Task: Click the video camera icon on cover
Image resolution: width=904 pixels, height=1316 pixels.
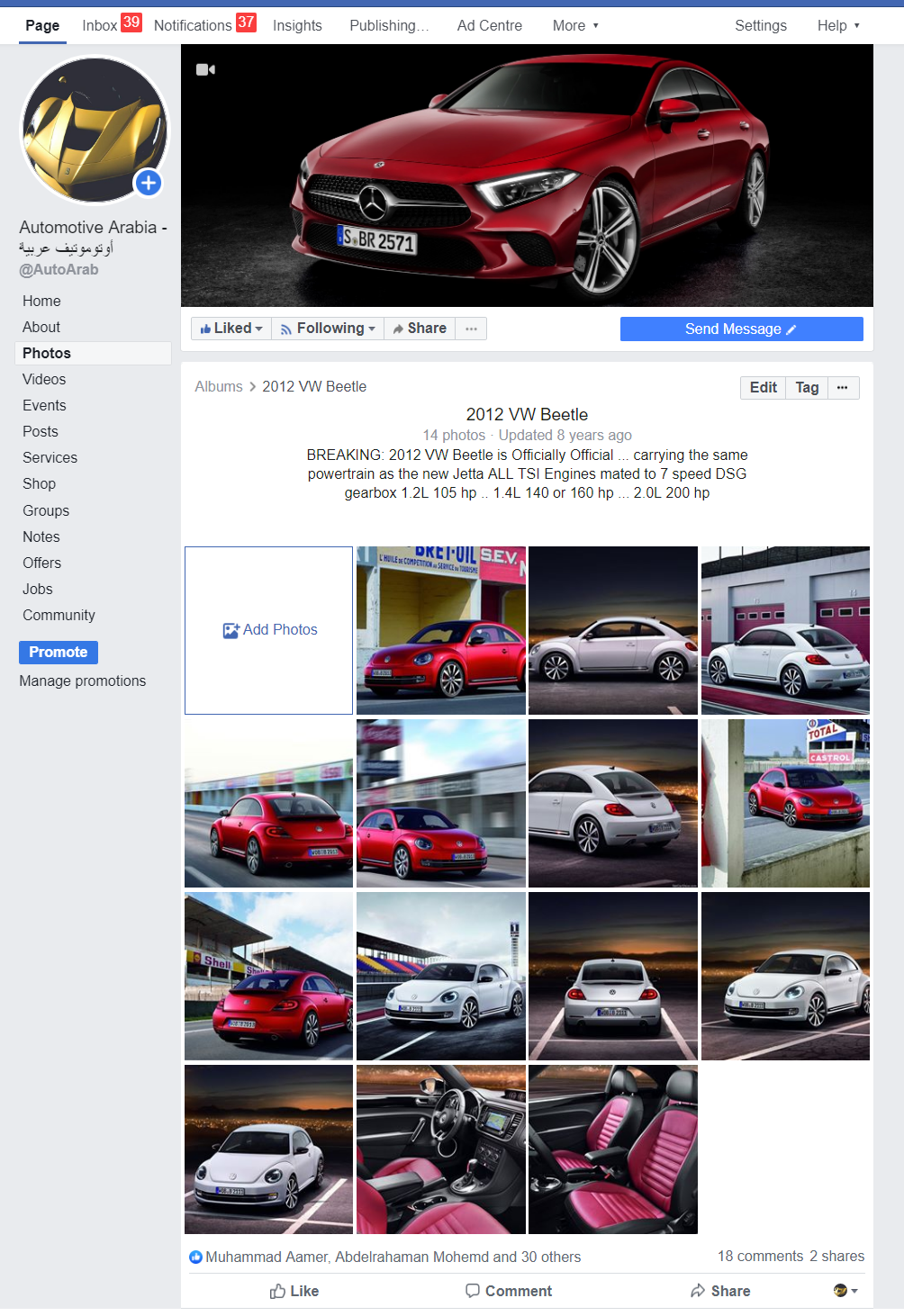Action: tap(205, 69)
